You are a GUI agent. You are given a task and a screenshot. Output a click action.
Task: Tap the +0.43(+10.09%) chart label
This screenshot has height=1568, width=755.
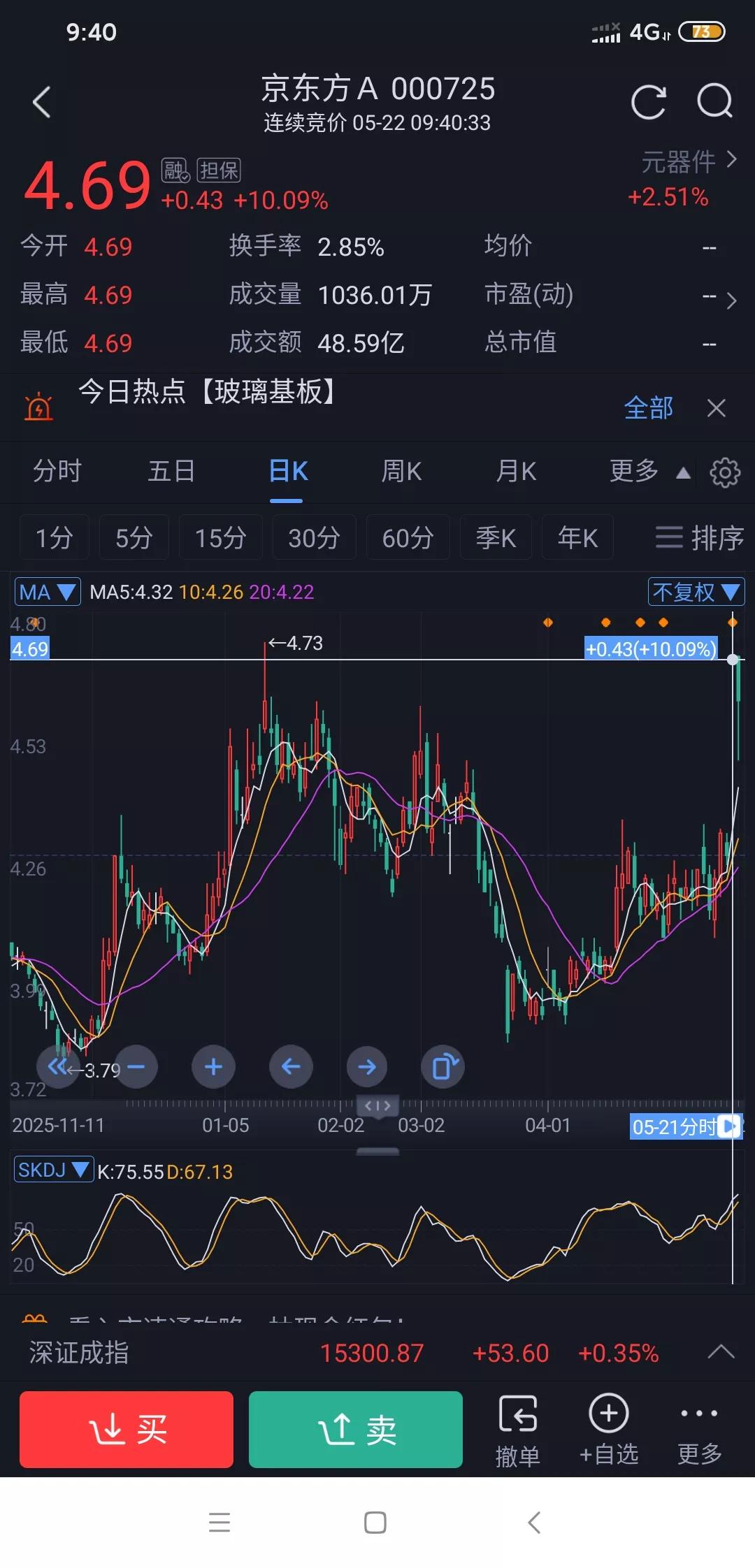pyautogui.click(x=651, y=648)
